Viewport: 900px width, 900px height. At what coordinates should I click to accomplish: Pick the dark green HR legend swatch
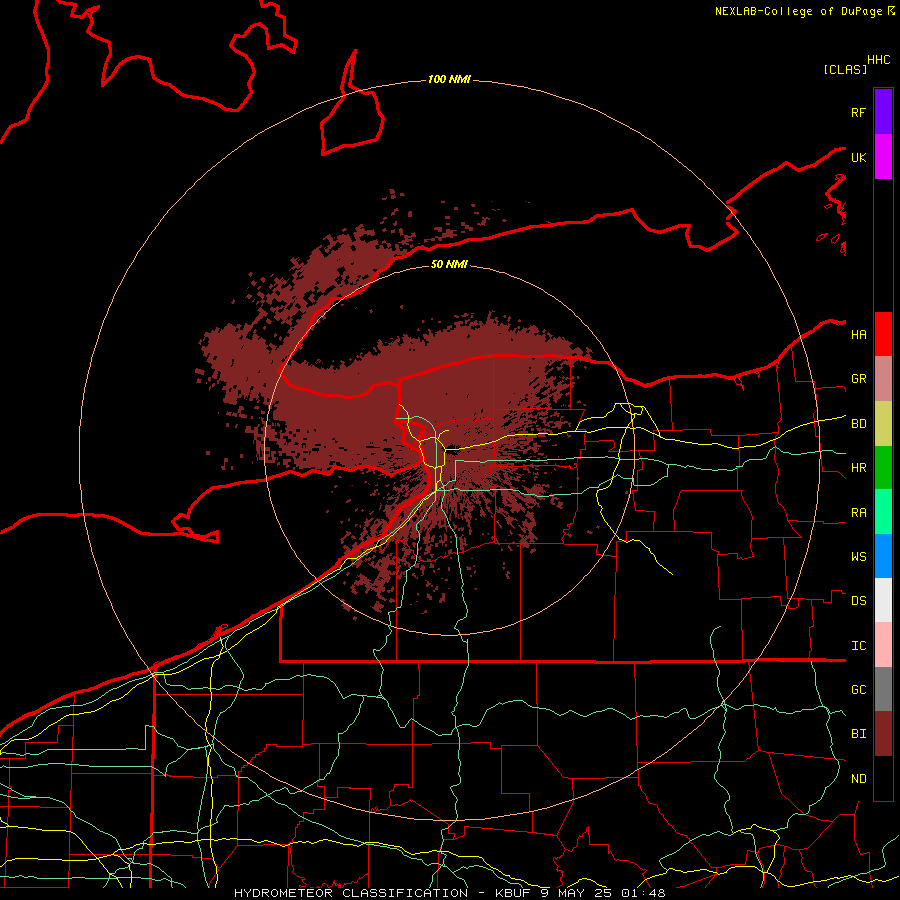(x=883, y=468)
